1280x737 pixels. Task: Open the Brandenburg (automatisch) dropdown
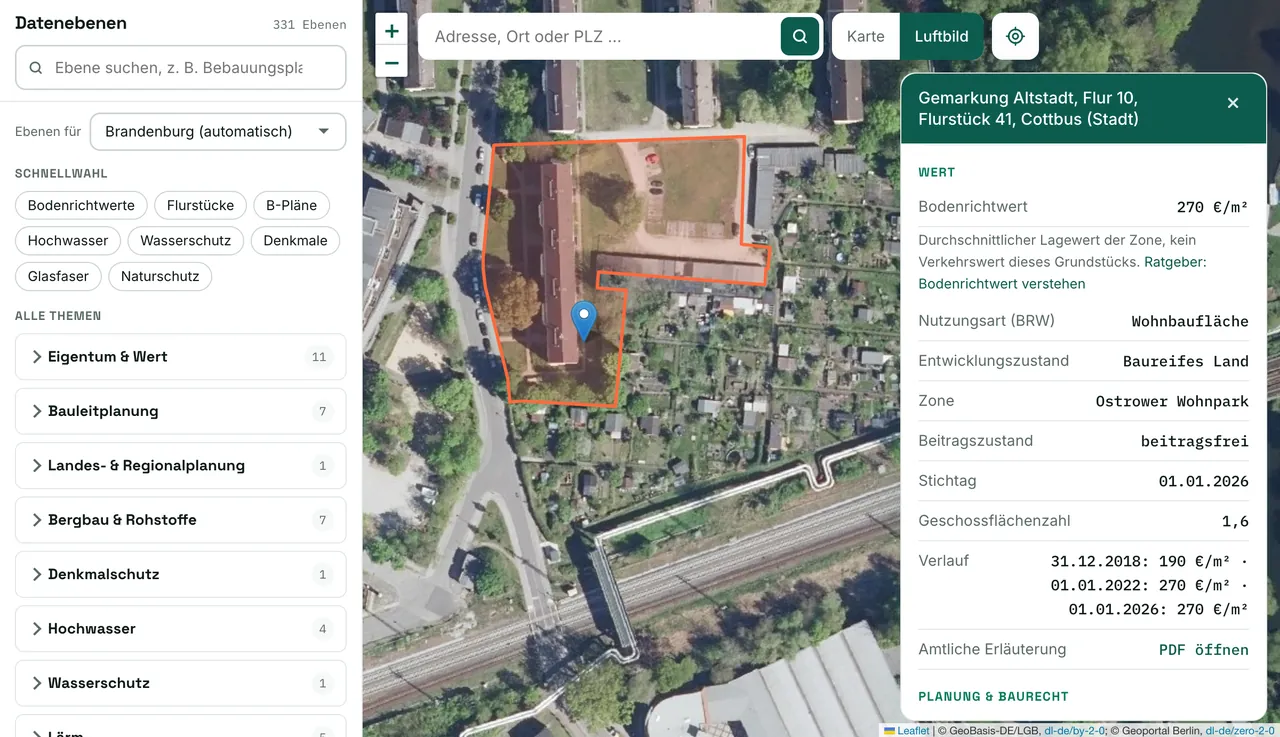point(218,131)
